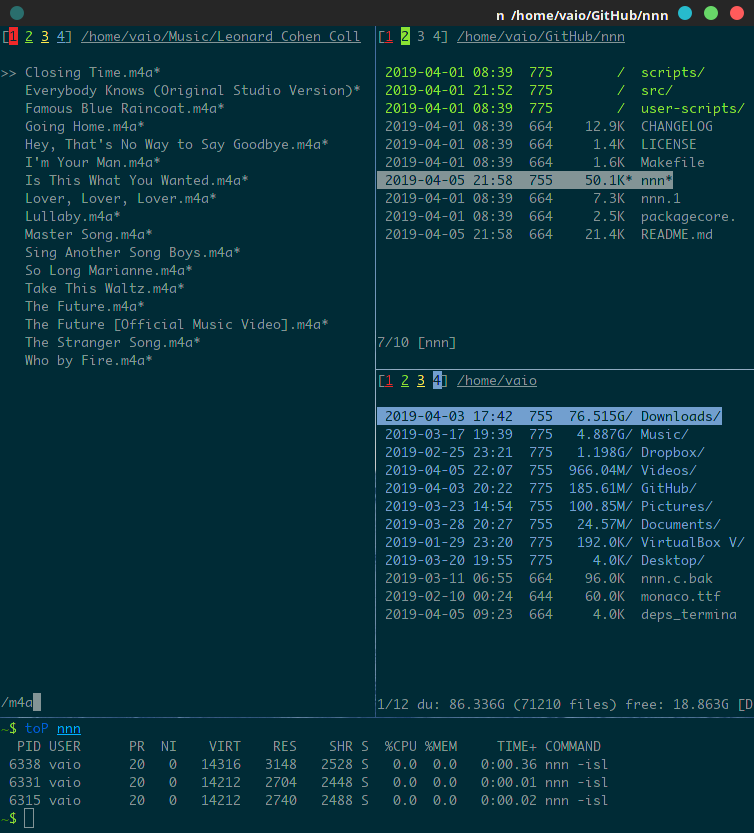Click the green window control dot
This screenshot has width=754, height=833.
coord(711,13)
